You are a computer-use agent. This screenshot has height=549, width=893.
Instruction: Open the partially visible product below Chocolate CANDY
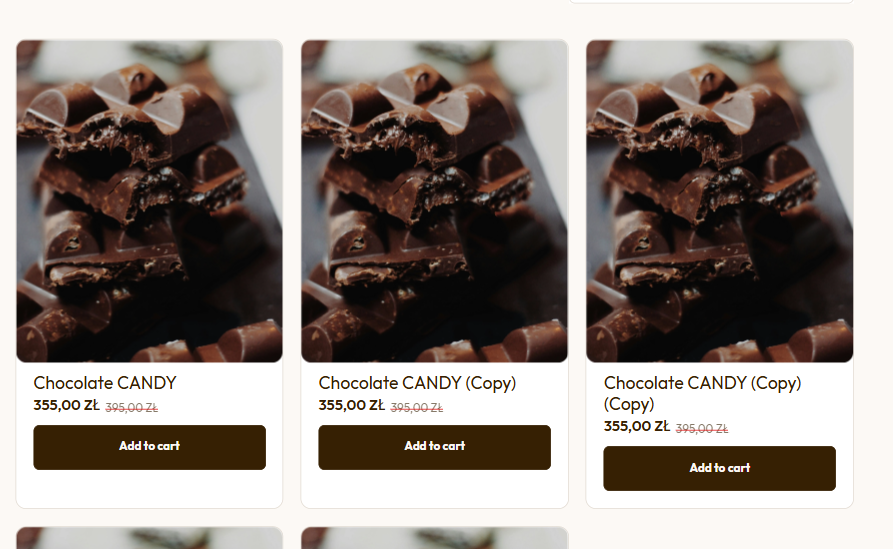click(149, 538)
